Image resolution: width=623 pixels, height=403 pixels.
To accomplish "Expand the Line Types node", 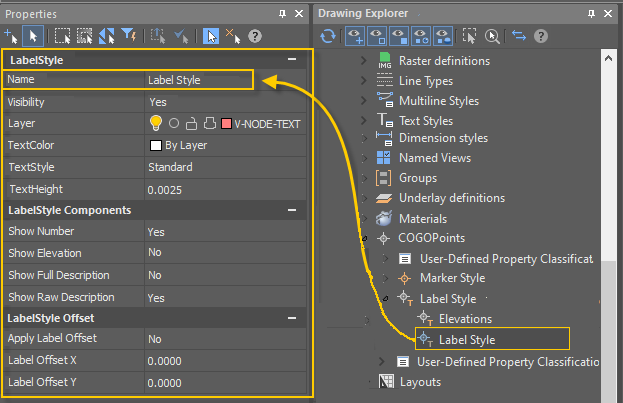I will (x=364, y=80).
